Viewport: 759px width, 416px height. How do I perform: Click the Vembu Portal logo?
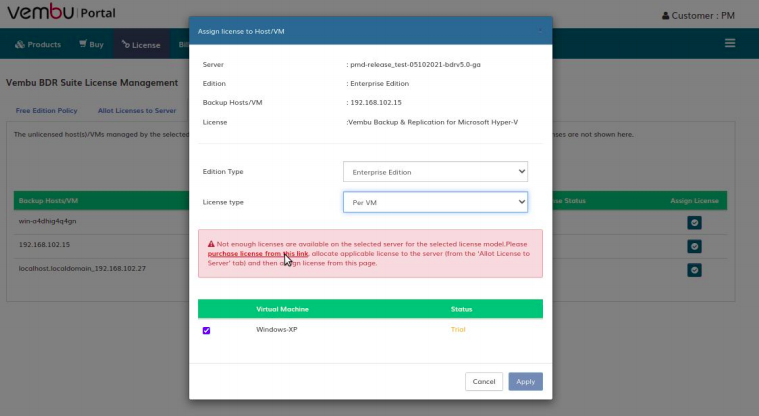tap(61, 12)
